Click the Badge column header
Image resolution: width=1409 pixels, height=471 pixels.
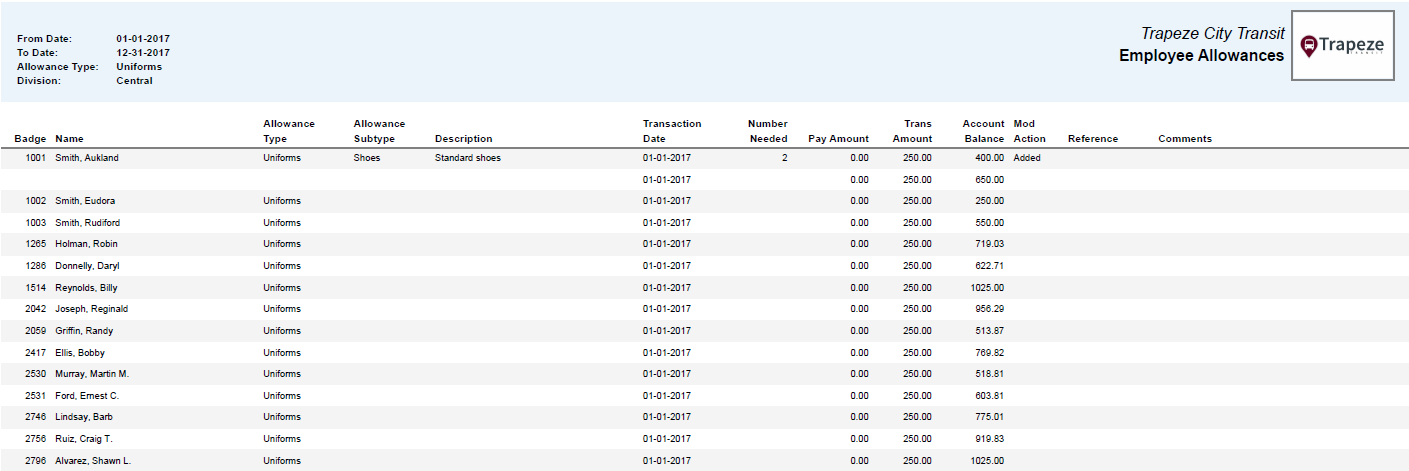coord(30,139)
